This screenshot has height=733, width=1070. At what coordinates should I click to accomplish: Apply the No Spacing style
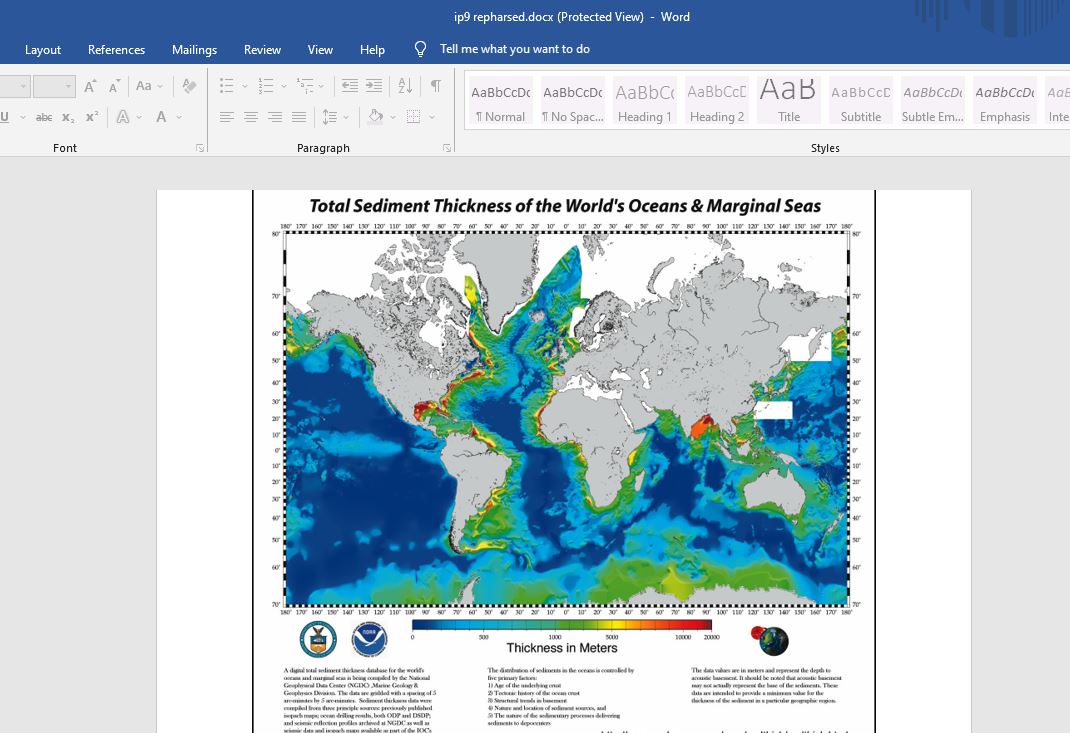[573, 101]
